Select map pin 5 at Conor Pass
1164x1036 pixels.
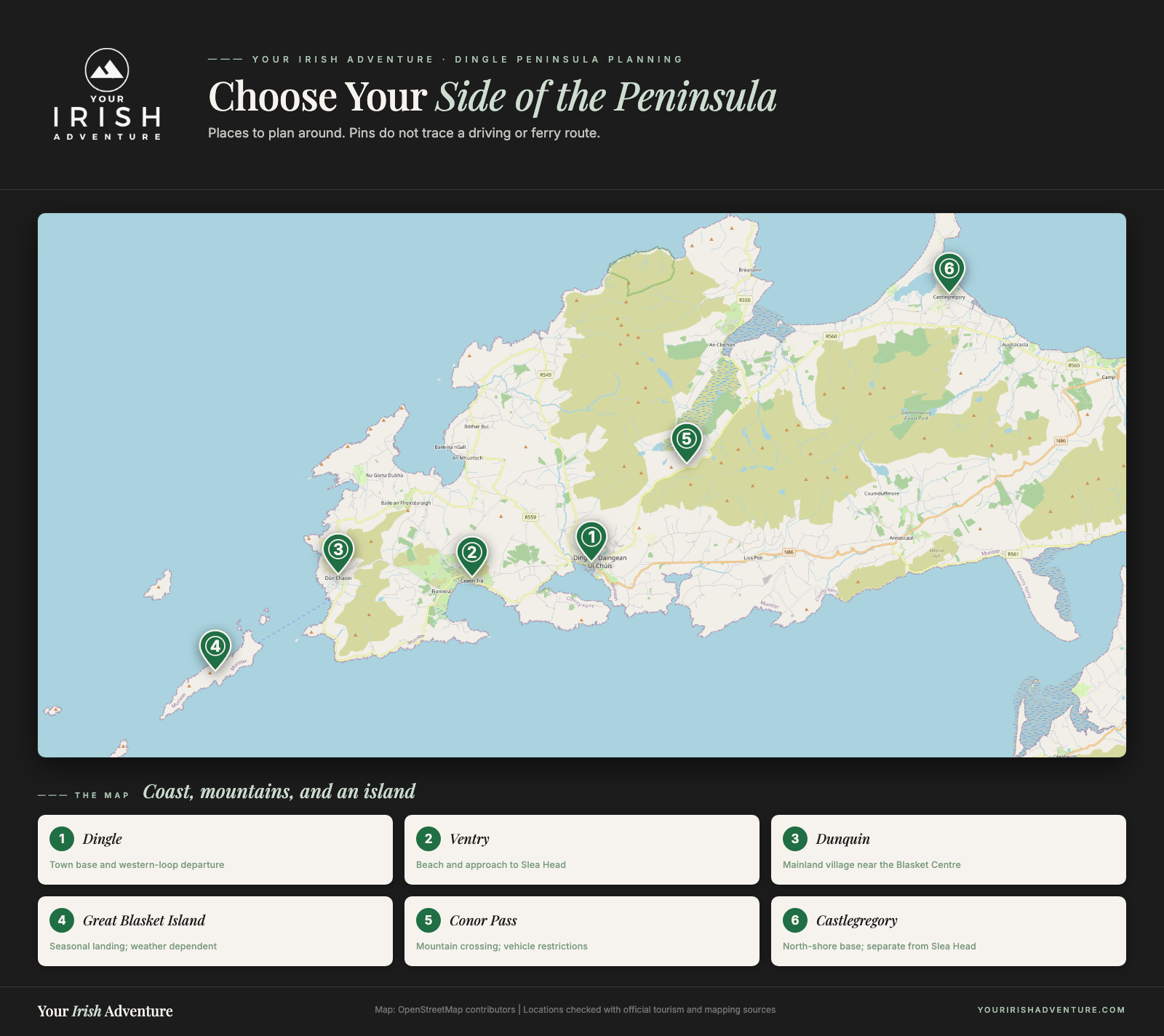(x=686, y=442)
